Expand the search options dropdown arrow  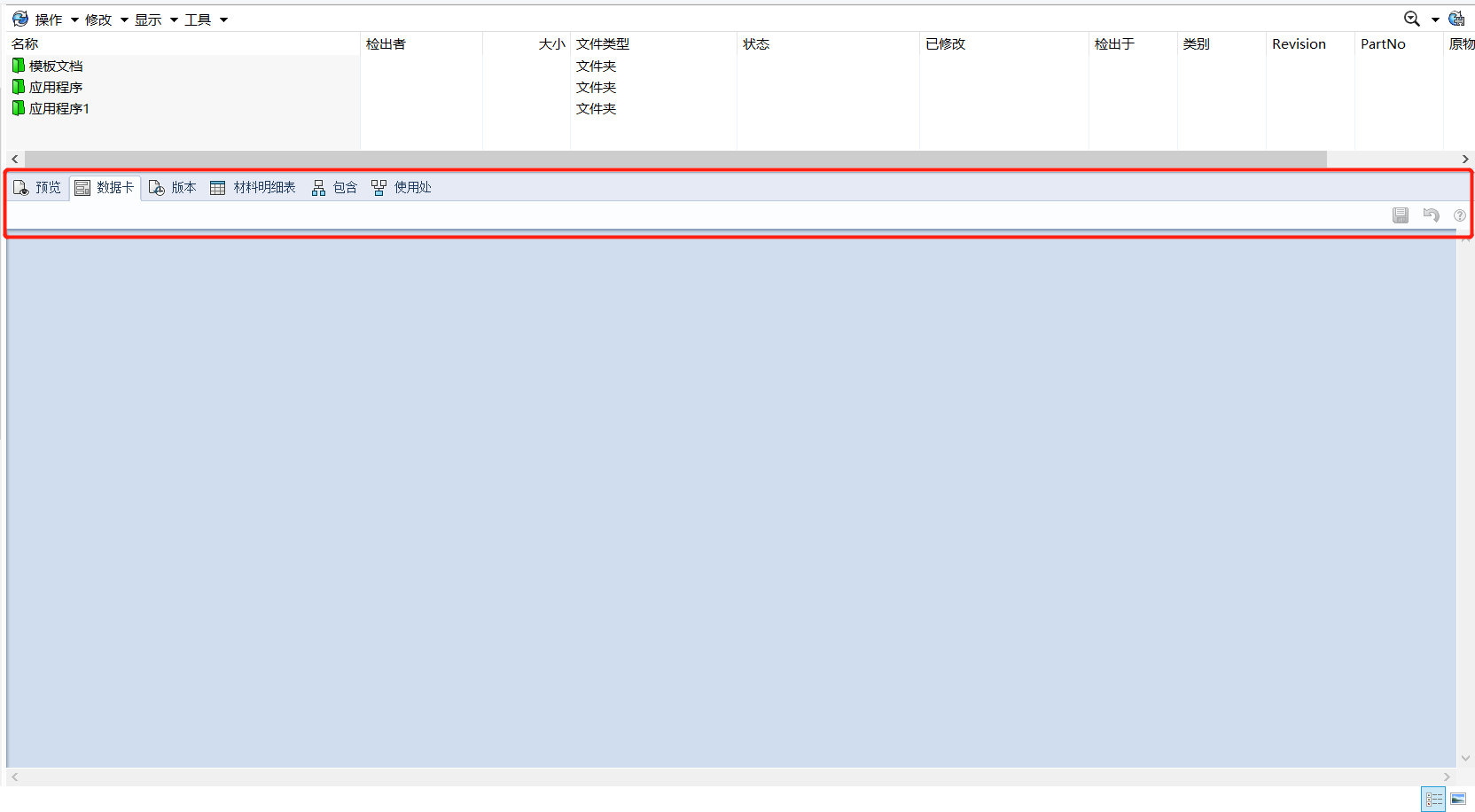[x=1435, y=20]
